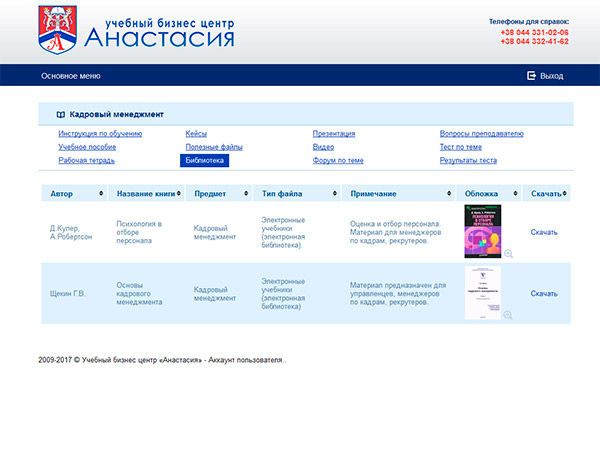The image size is (600, 450).
Task: Download the Щекин Г.В. book
Action: click(x=544, y=293)
